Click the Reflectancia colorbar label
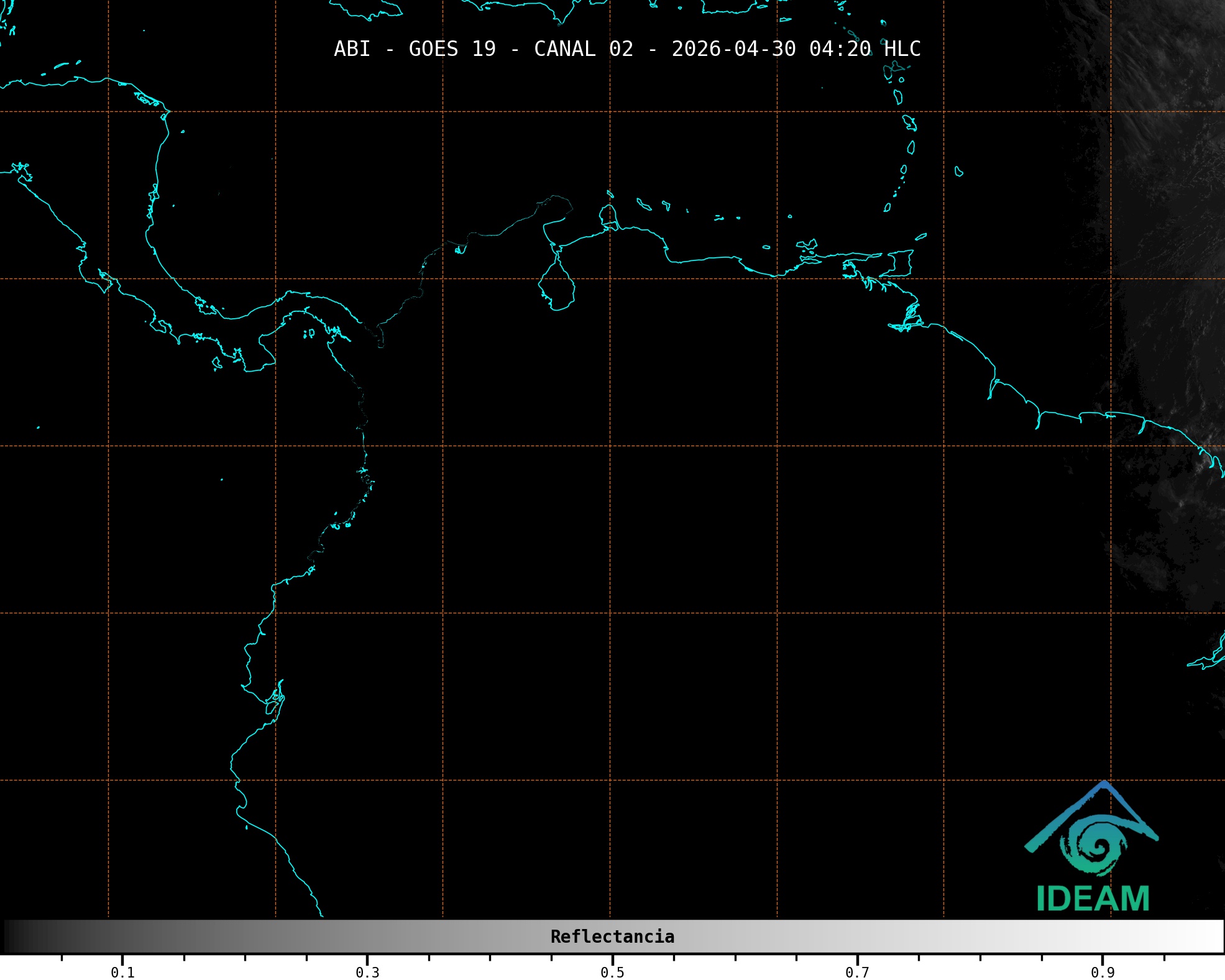The image size is (1225, 980). 612,936
